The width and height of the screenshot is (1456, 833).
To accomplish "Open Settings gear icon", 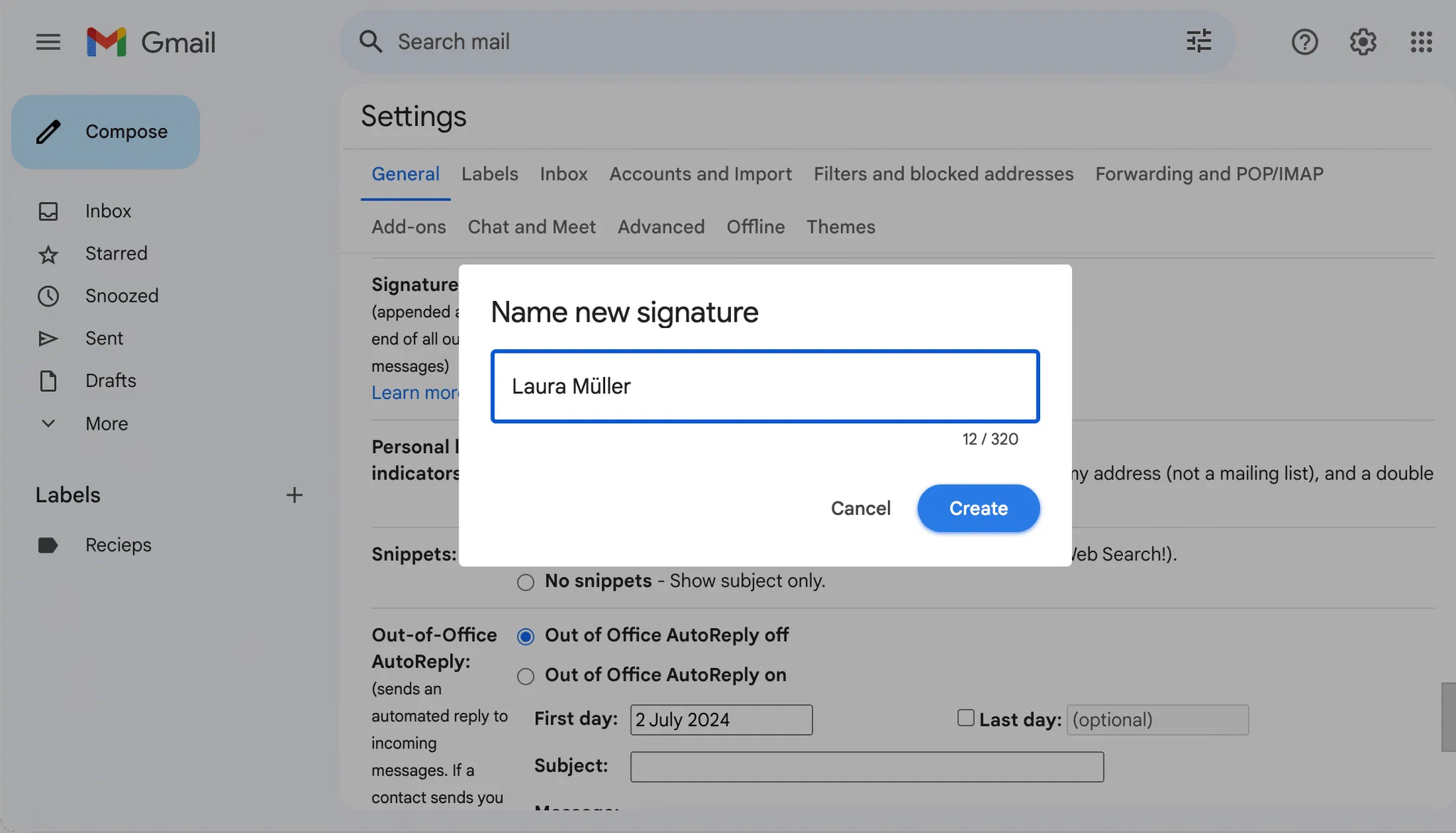I will (x=1363, y=42).
